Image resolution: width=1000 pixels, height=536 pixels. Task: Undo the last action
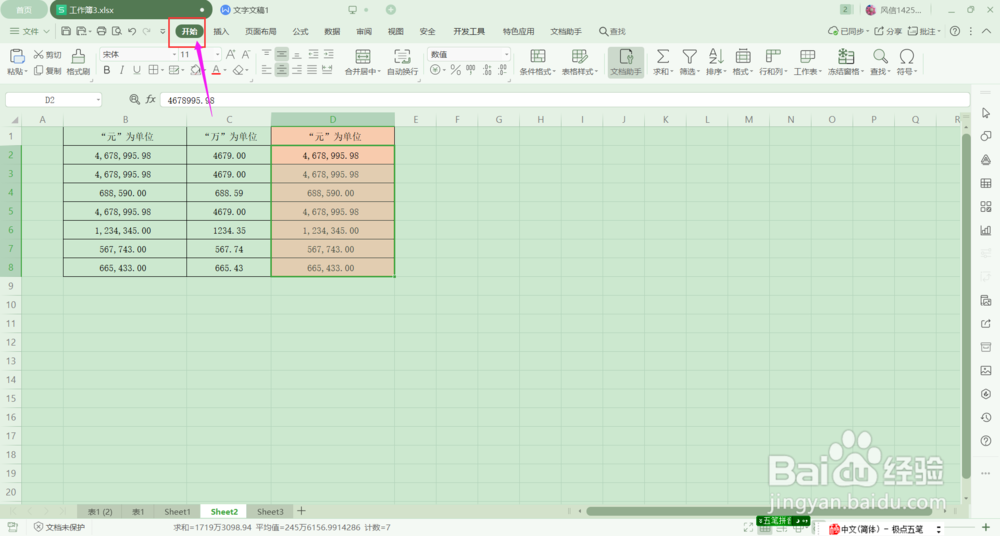pyautogui.click(x=132, y=31)
